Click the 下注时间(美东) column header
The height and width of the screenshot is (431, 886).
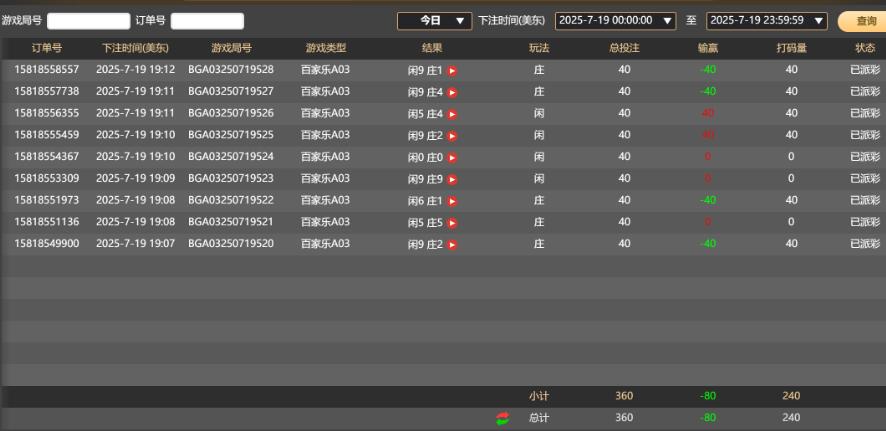136,49
